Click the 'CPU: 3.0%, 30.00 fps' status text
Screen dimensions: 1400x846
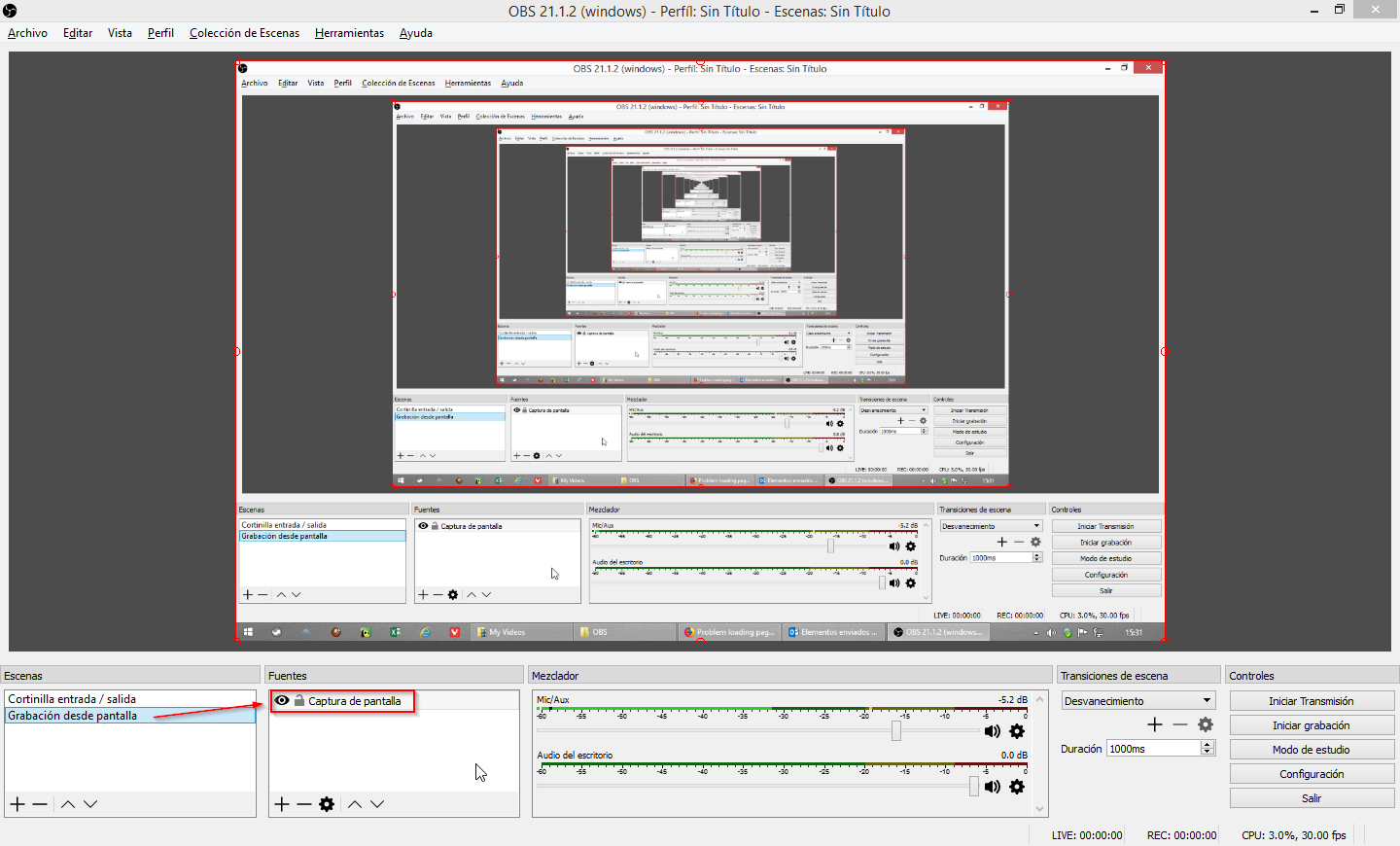1294,835
